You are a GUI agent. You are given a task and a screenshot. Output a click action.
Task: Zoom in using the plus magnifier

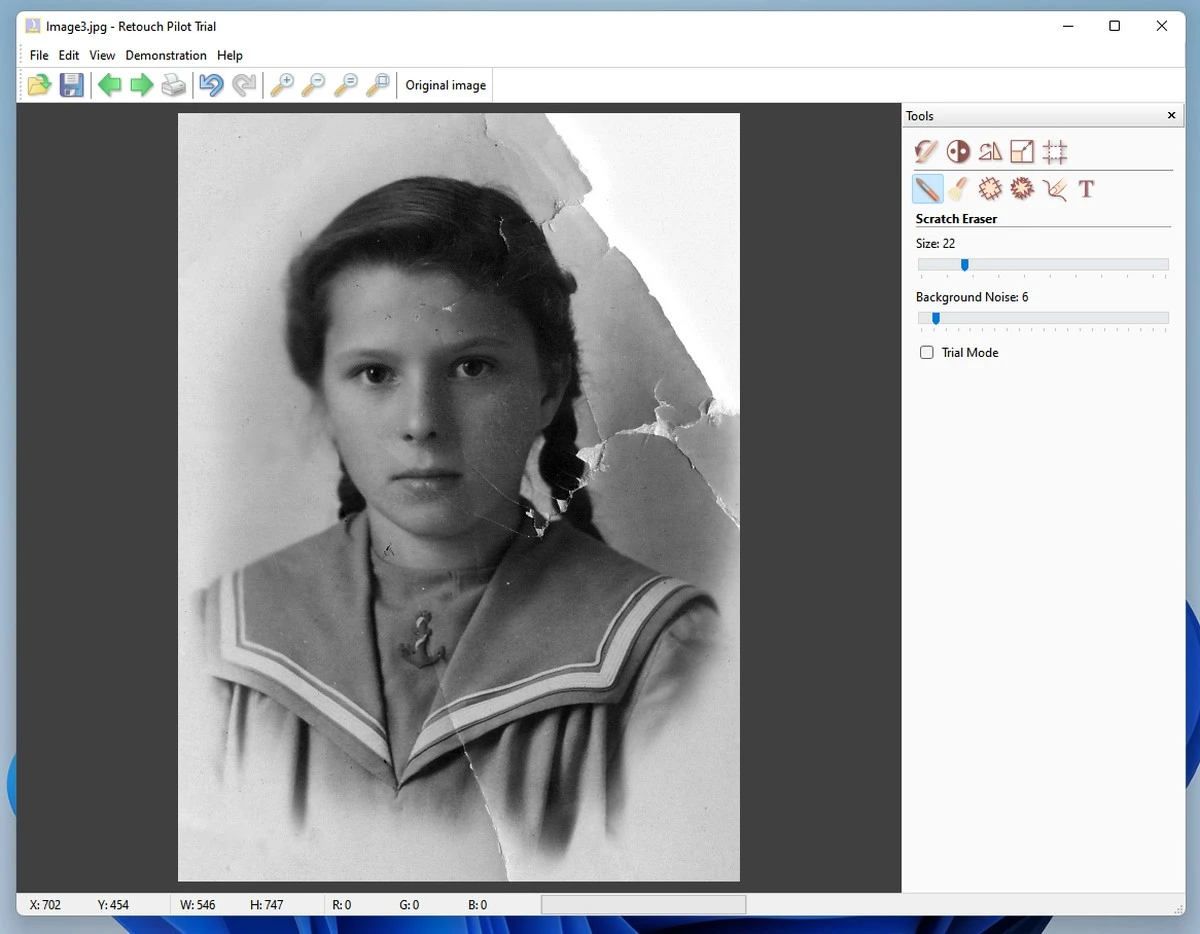[x=282, y=85]
